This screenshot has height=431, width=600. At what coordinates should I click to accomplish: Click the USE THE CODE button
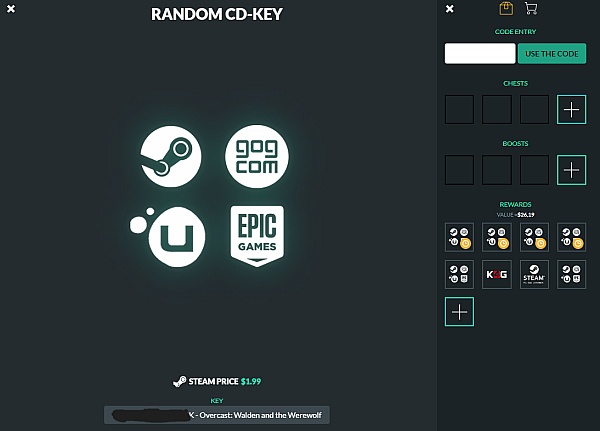click(x=552, y=54)
